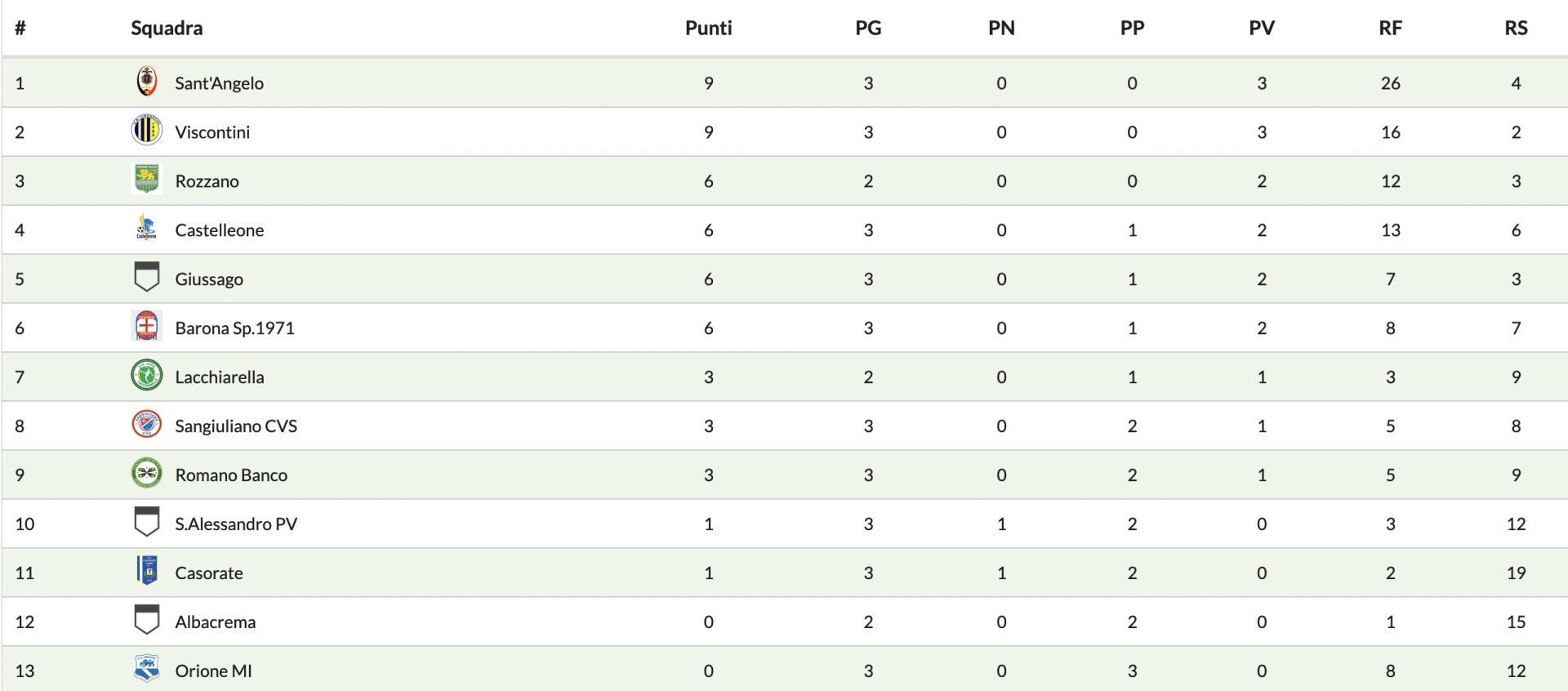Click the RS column header

point(1516,28)
